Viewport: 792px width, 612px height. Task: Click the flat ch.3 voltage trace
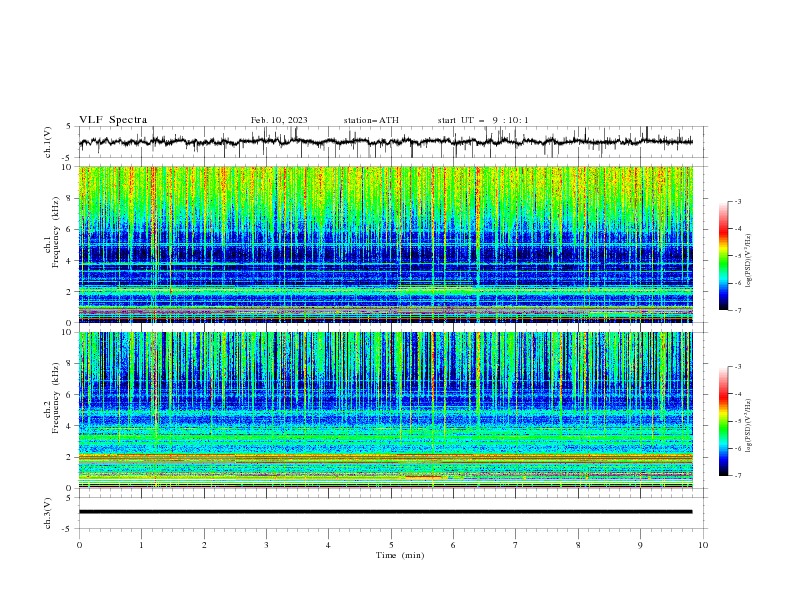[386, 512]
